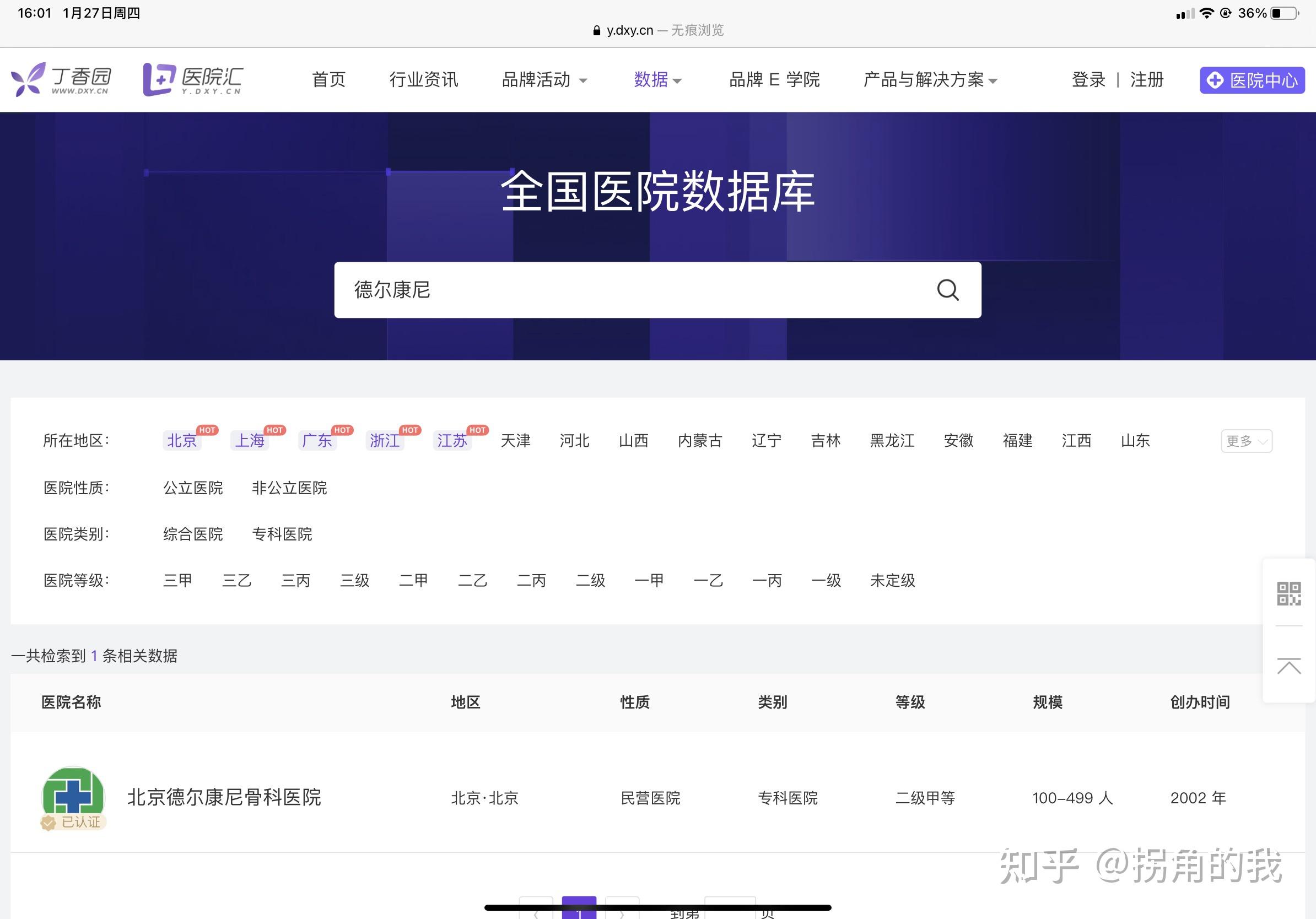Filter by grade 一乙
1316x919 pixels.
click(x=709, y=580)
